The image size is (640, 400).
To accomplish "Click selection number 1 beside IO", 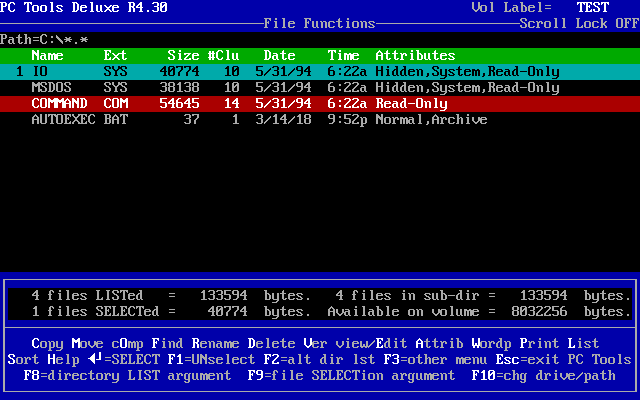I will pos(20,71).
